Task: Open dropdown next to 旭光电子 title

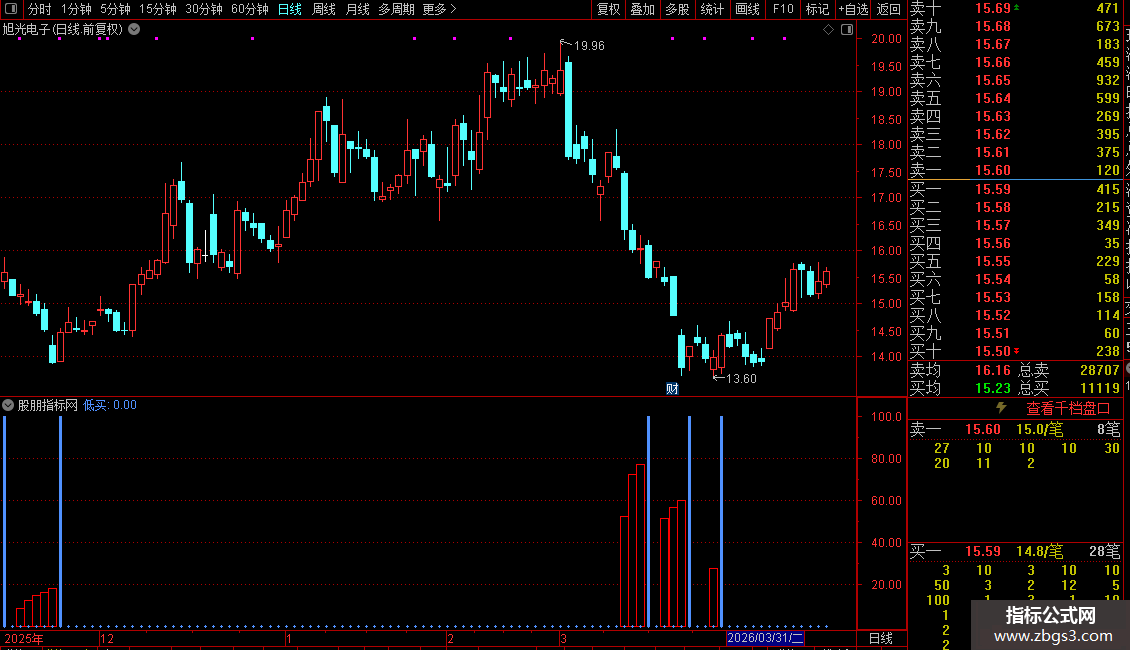Action: (x=134, y=30)
